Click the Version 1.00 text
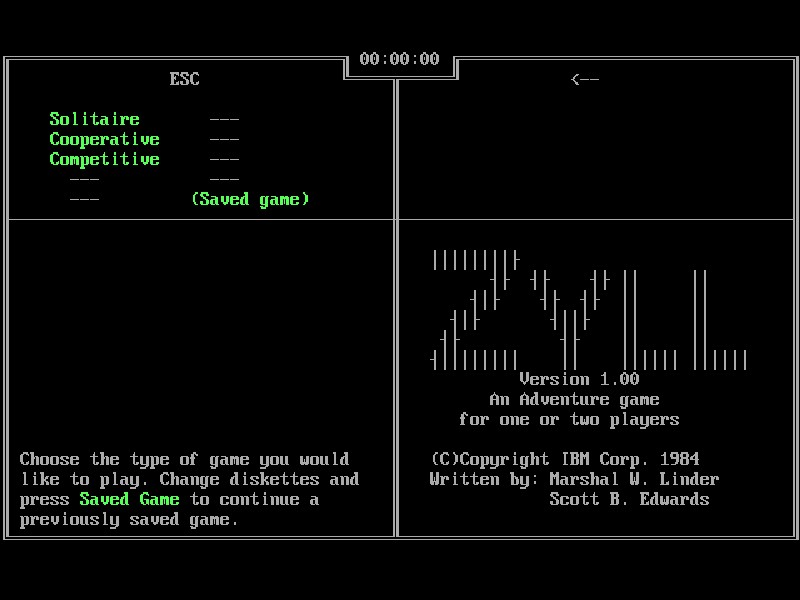This screenshot has width=800, height=600. click(x=579, y=379)
